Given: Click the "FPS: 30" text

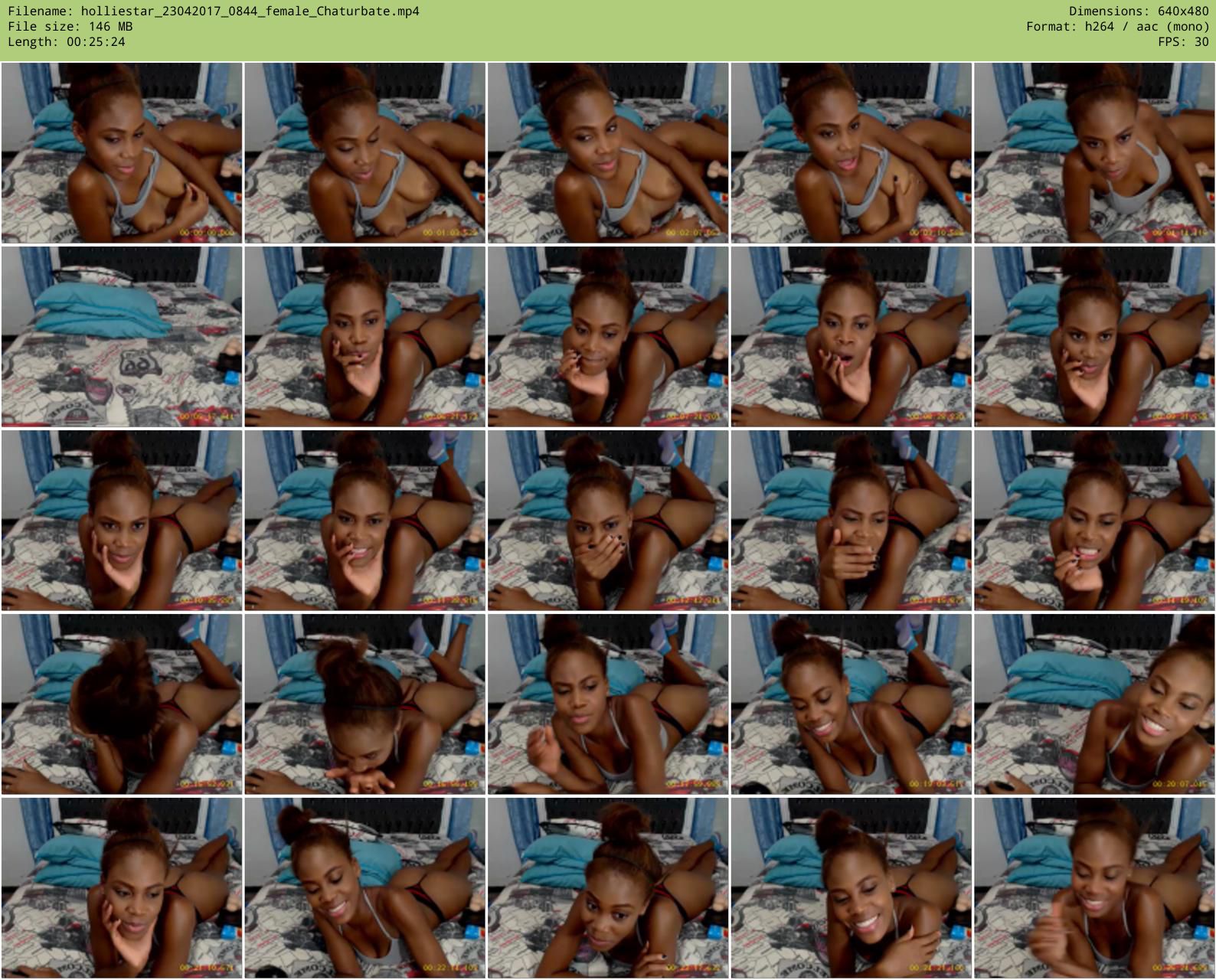Looking at the screenshot, I should [1184, 42].
